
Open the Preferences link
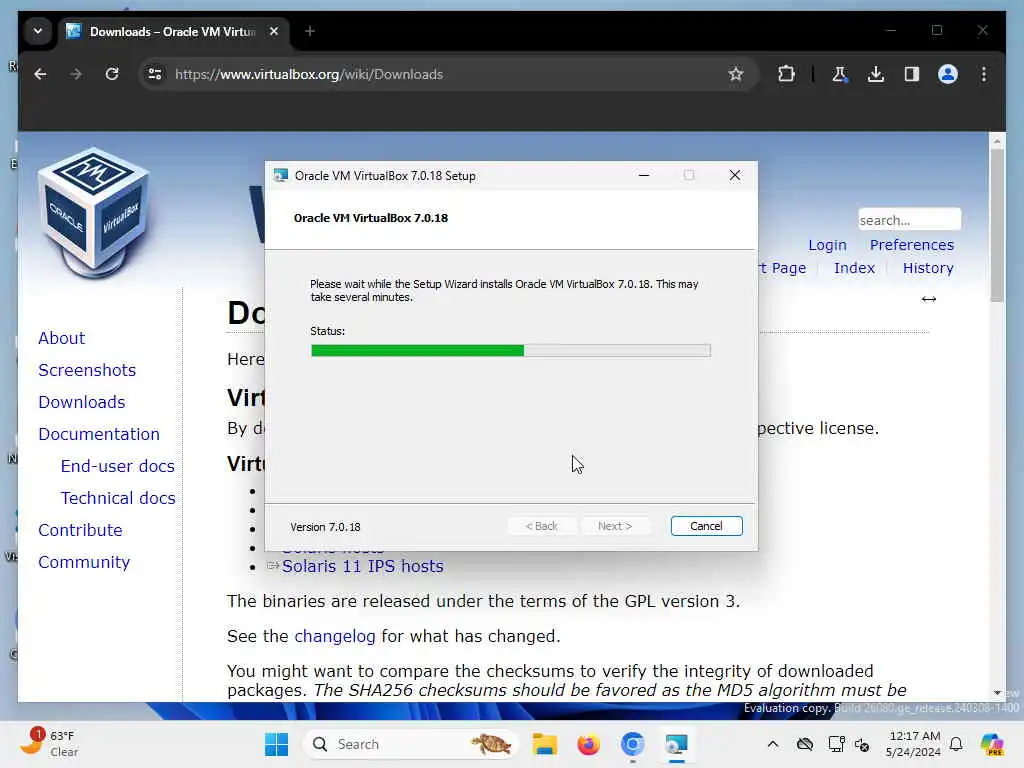[x=912, y=245]
